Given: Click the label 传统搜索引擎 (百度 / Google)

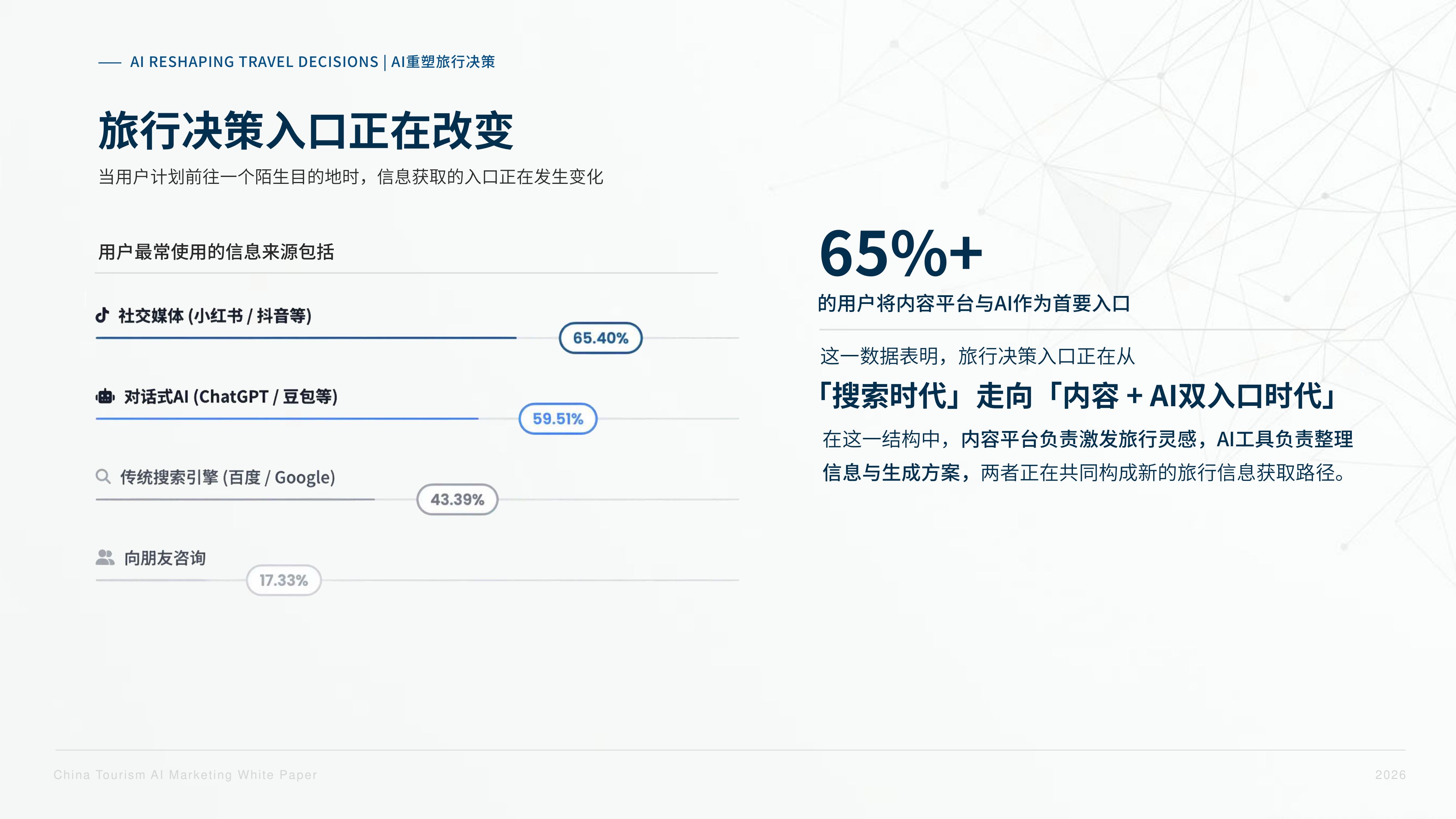Looking at the screenshot, I should 227,478.
